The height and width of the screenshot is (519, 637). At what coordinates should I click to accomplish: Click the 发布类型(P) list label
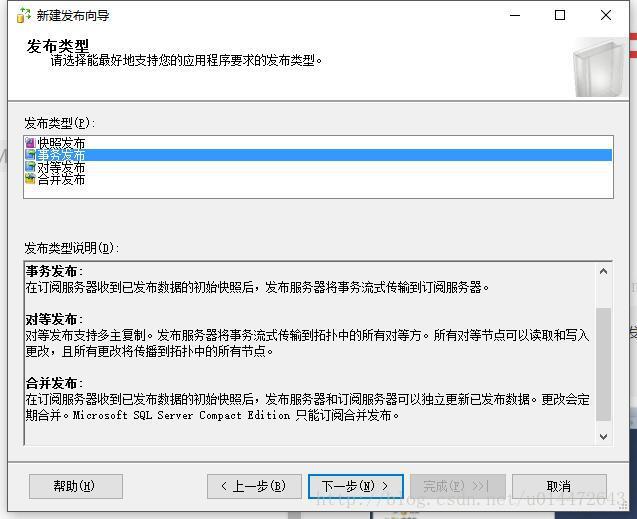pyautogui.click(x=59, y=123)
